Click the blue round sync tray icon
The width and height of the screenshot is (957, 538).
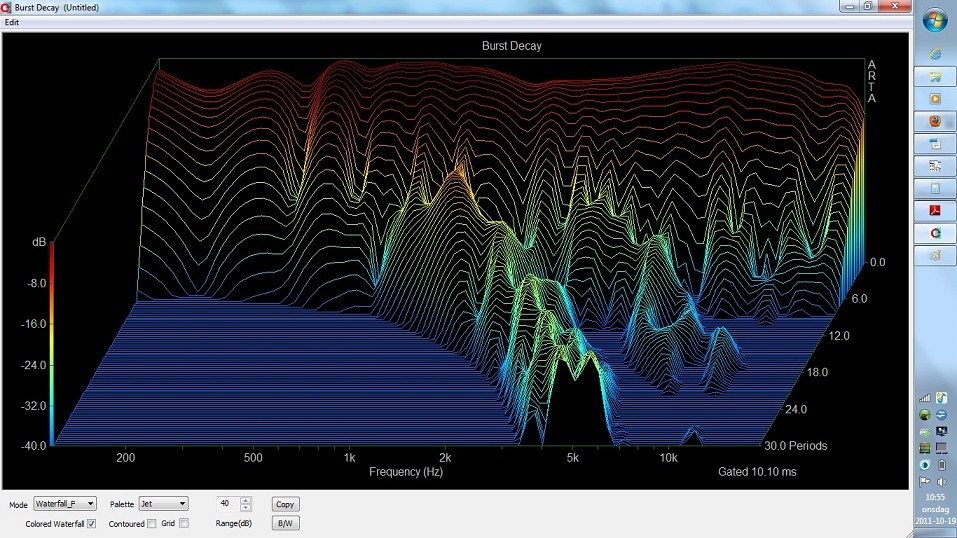click(x=942, y=415)
